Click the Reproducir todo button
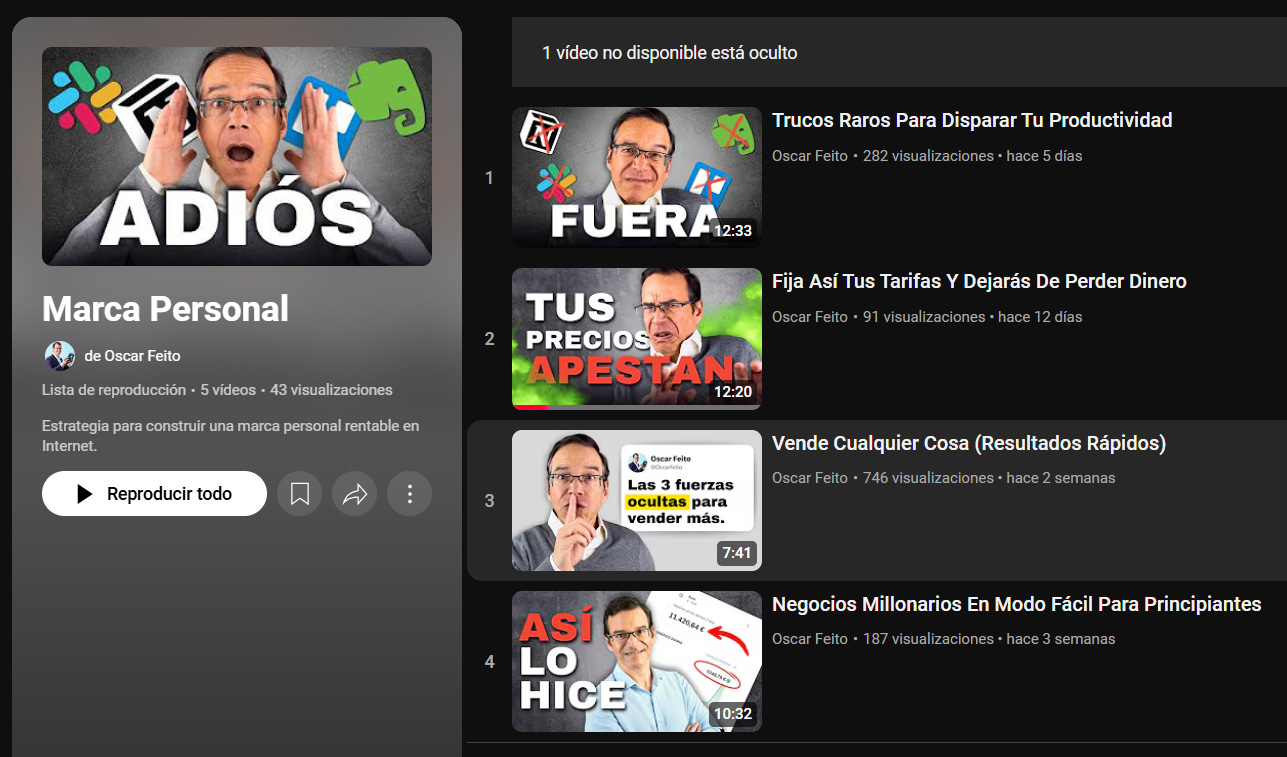 [x=154, y=494]
